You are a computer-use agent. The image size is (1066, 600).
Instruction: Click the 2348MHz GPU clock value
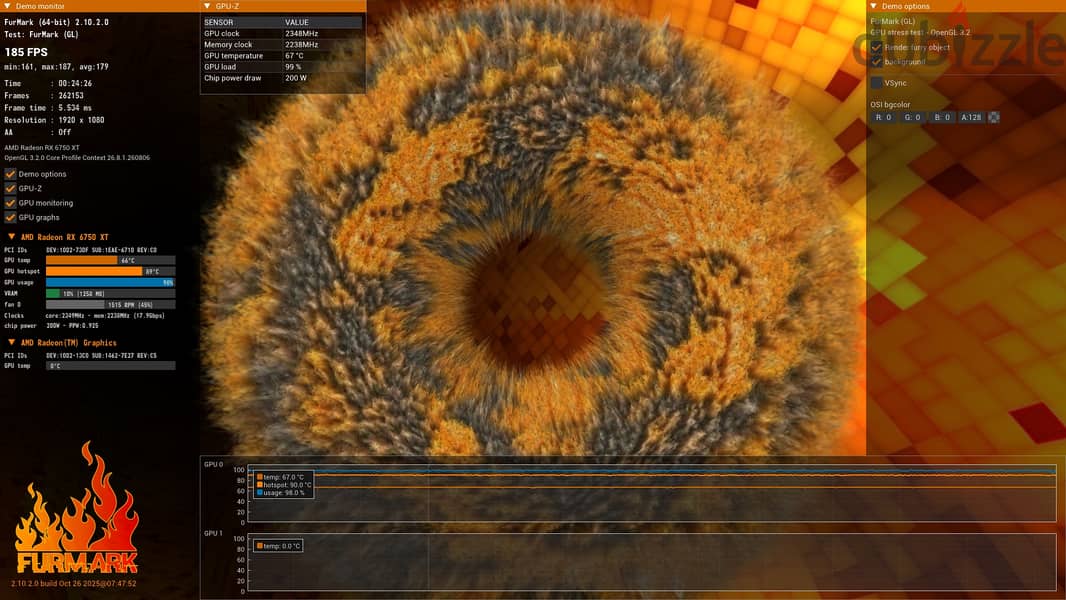pos(301,33)
